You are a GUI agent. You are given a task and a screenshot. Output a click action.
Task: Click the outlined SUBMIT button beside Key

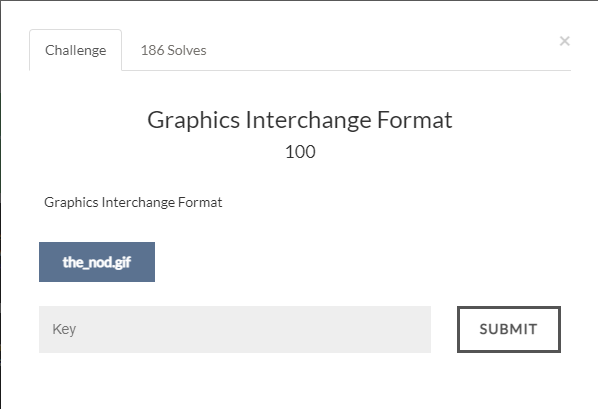pyautogui.click(x=509, y=329)
